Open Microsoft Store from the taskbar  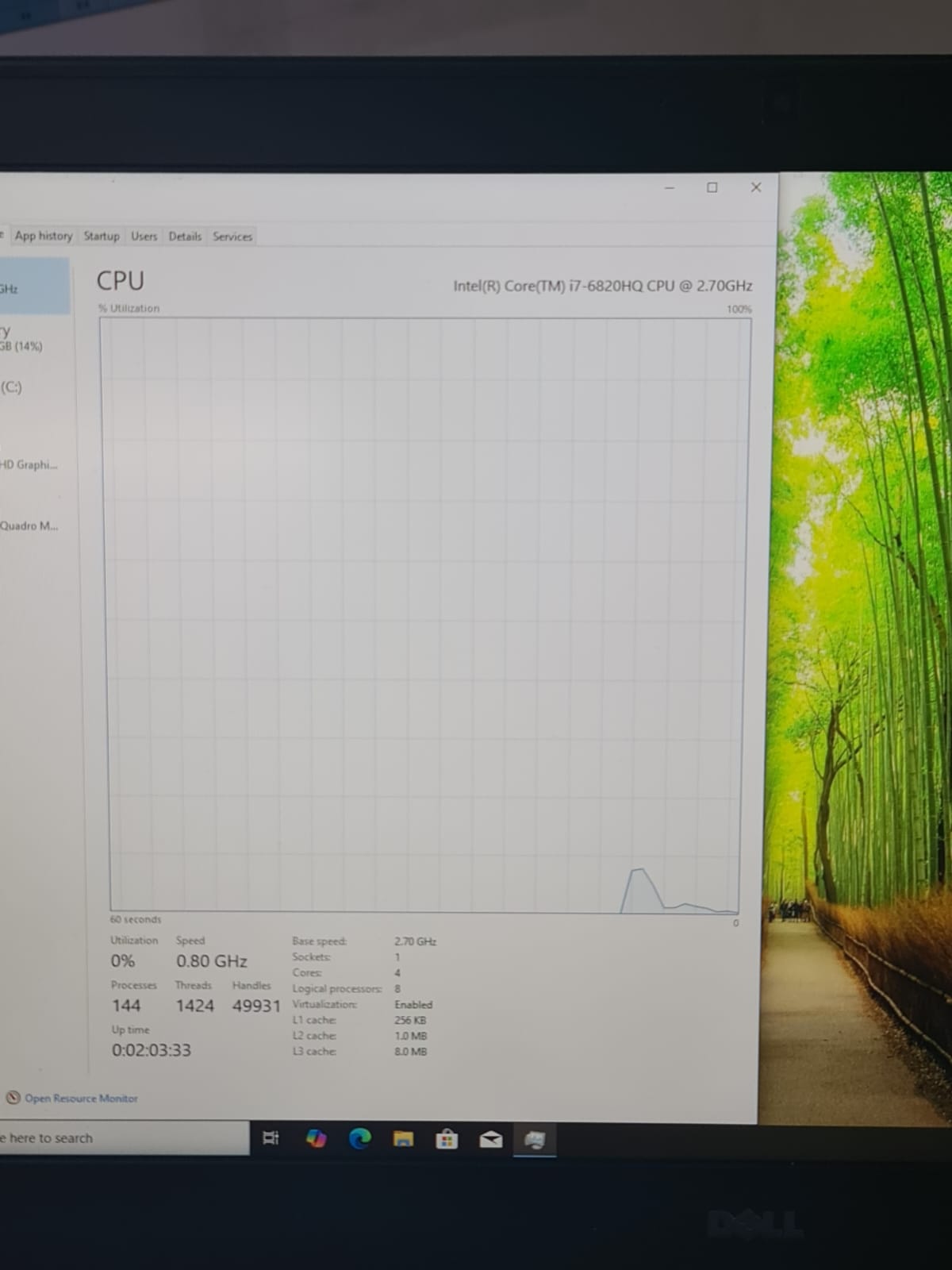447,1139
